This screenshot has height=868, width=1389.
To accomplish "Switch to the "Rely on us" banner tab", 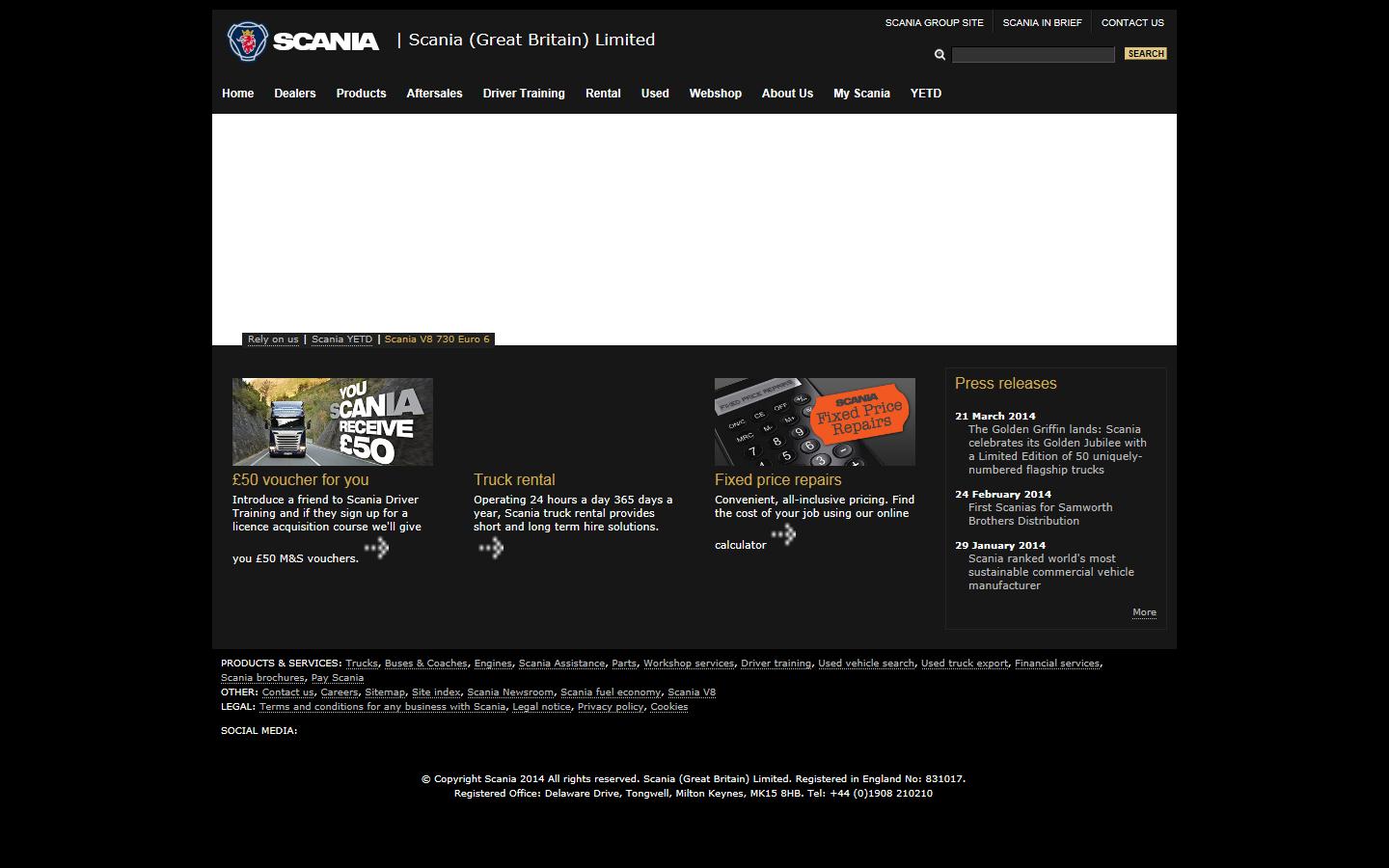I will click(272, 339).
